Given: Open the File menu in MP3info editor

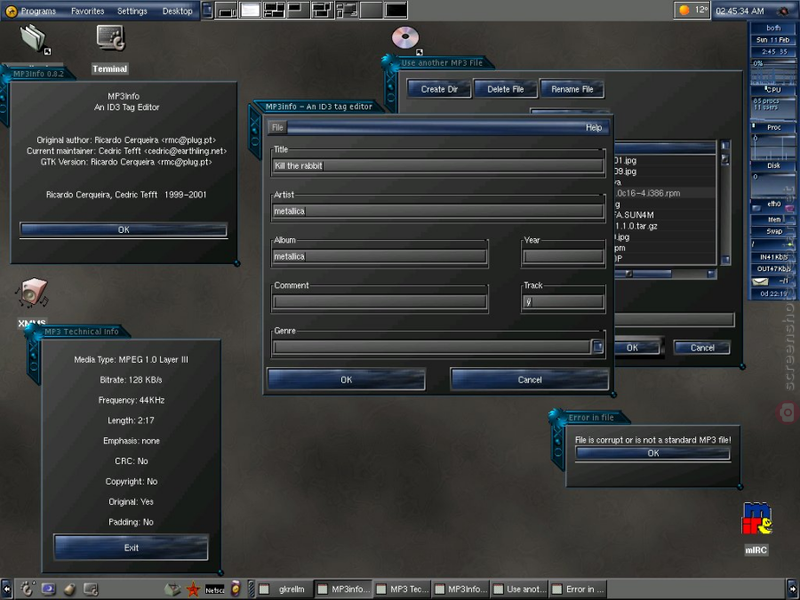Looking at the screenshot, I should coord(278,128).
